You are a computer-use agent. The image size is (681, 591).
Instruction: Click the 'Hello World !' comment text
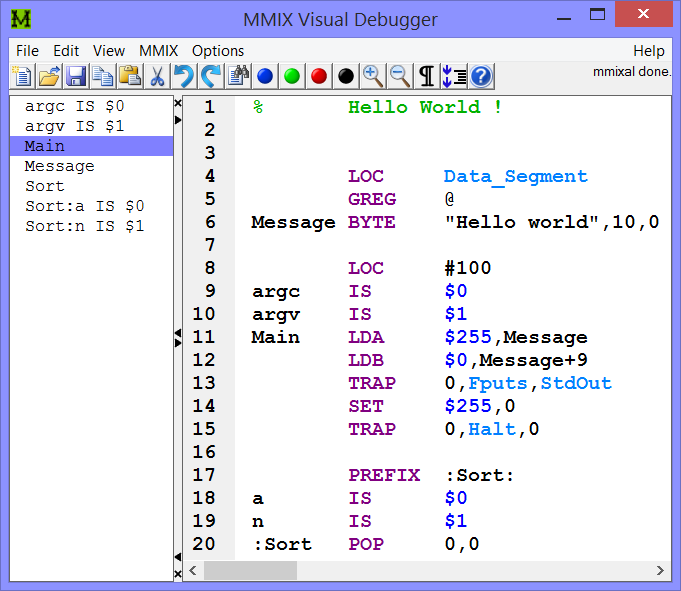coord(425,107)
